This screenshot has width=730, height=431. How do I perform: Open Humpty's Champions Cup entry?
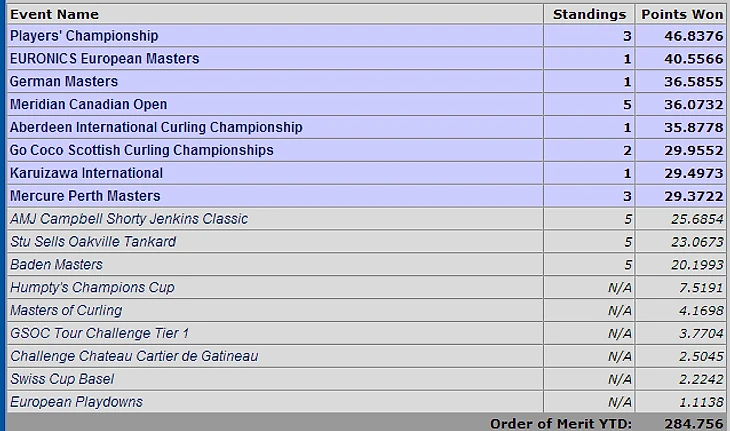click(92, 287)
